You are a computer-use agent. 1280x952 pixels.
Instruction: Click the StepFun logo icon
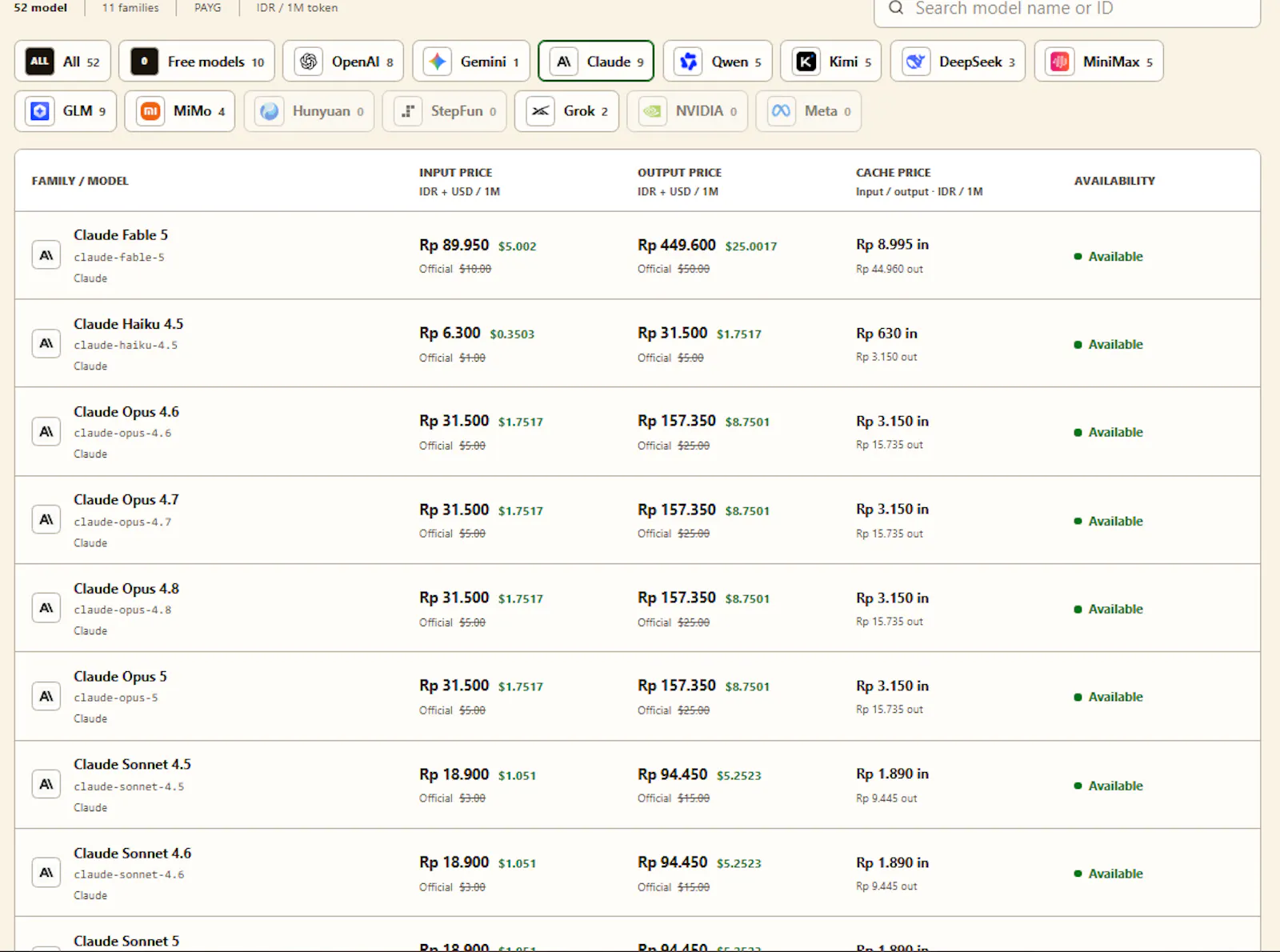(x=408, y=111)
